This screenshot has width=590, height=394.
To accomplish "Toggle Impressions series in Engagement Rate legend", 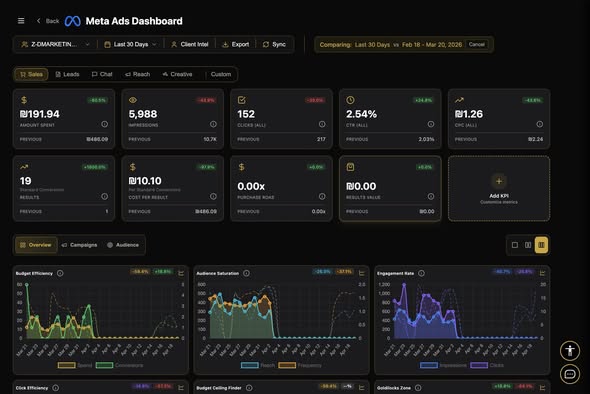I will (443, 365).
